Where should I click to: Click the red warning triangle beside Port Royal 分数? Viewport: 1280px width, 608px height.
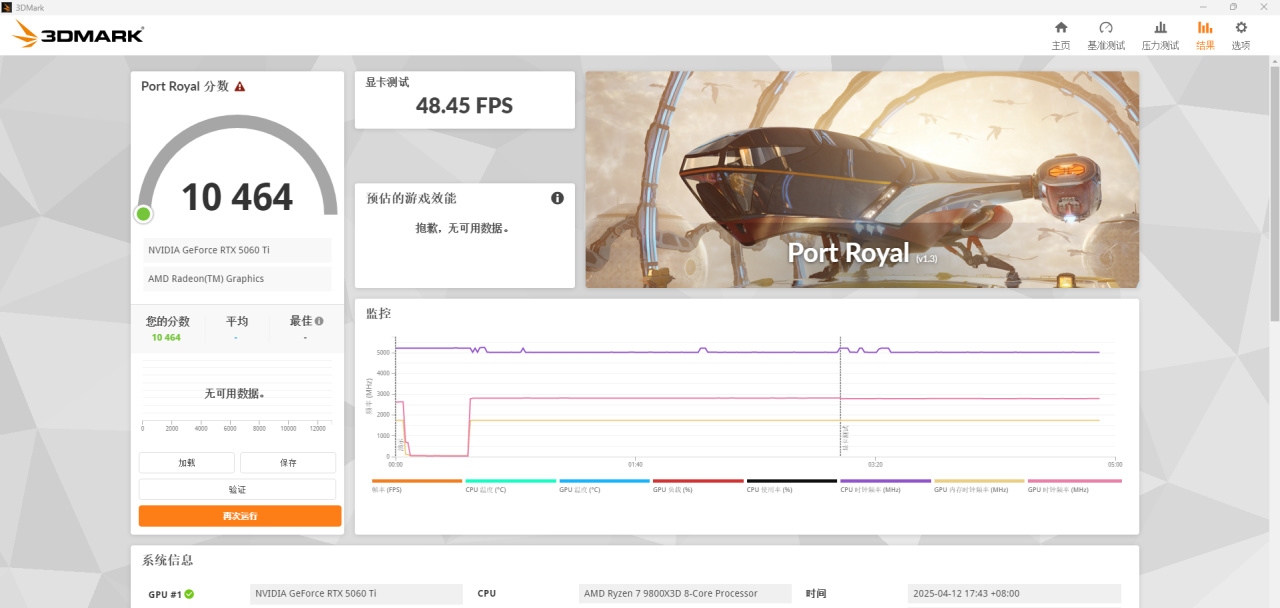tap(240, 87)
